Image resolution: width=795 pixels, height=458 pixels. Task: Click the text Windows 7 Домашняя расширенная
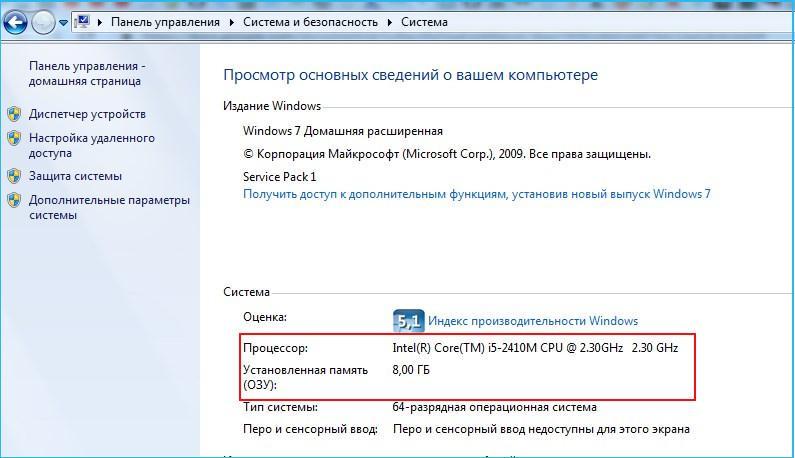[x=343, y=131]
